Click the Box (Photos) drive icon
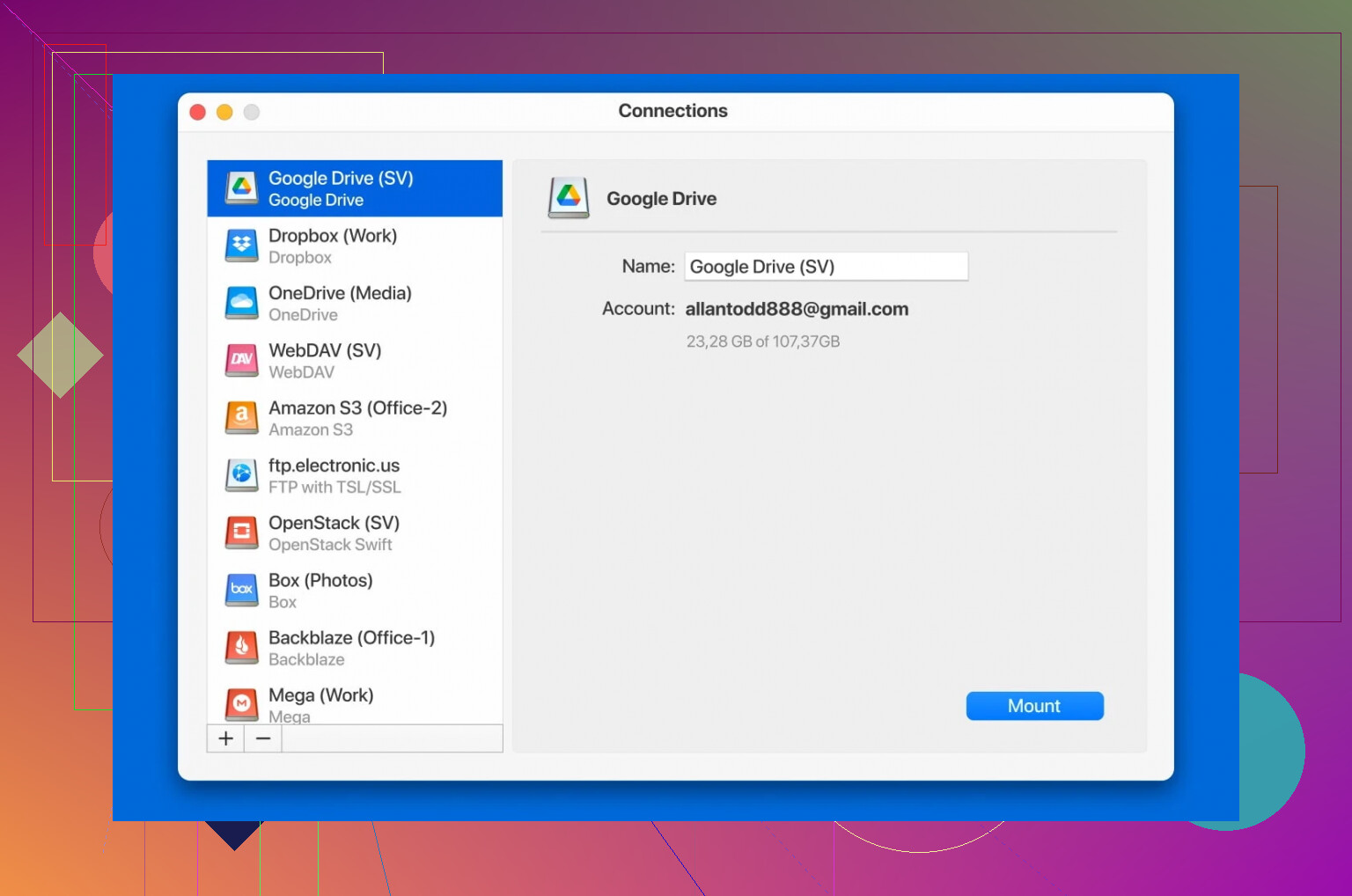The image size is (1352, 896). tap(241, 590)
